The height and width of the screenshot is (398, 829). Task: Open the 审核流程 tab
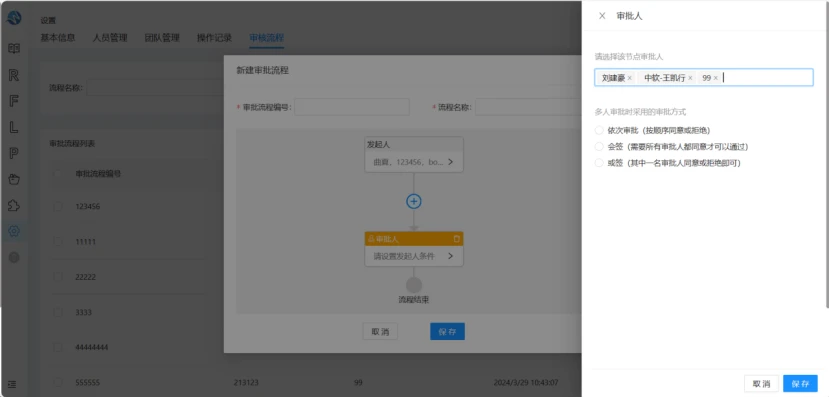[266, 38]
